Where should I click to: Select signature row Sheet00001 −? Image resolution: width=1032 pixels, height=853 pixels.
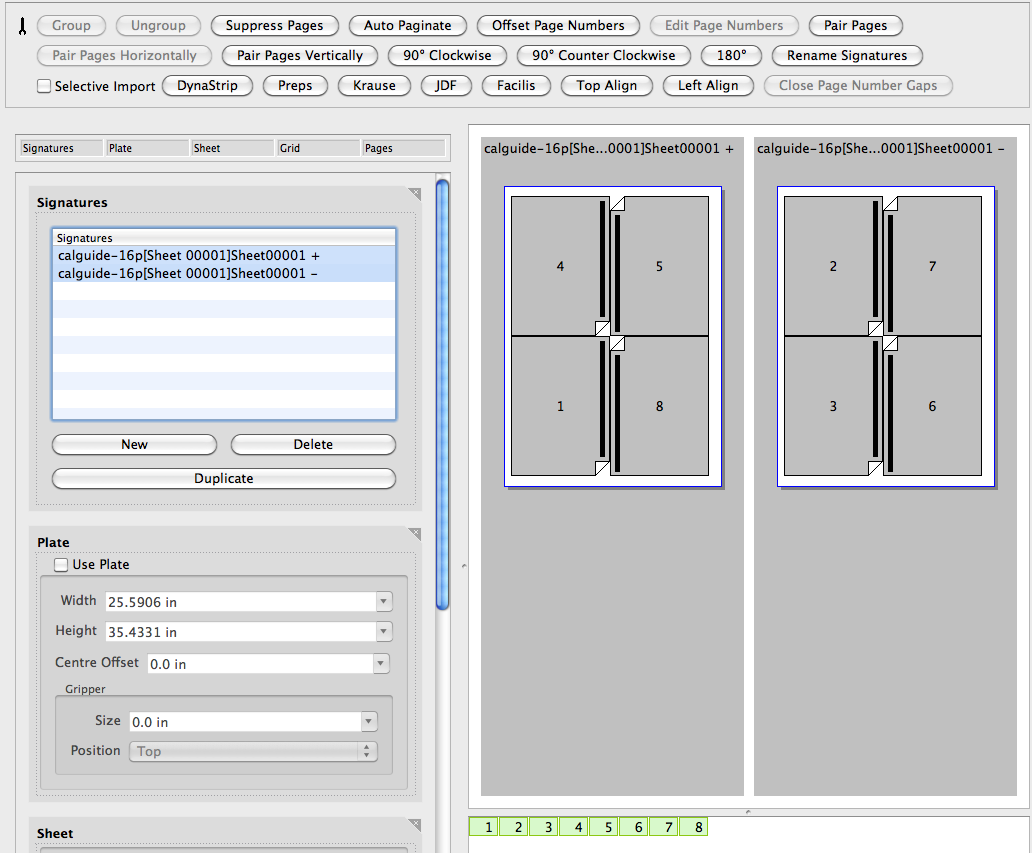pos(224,273)
